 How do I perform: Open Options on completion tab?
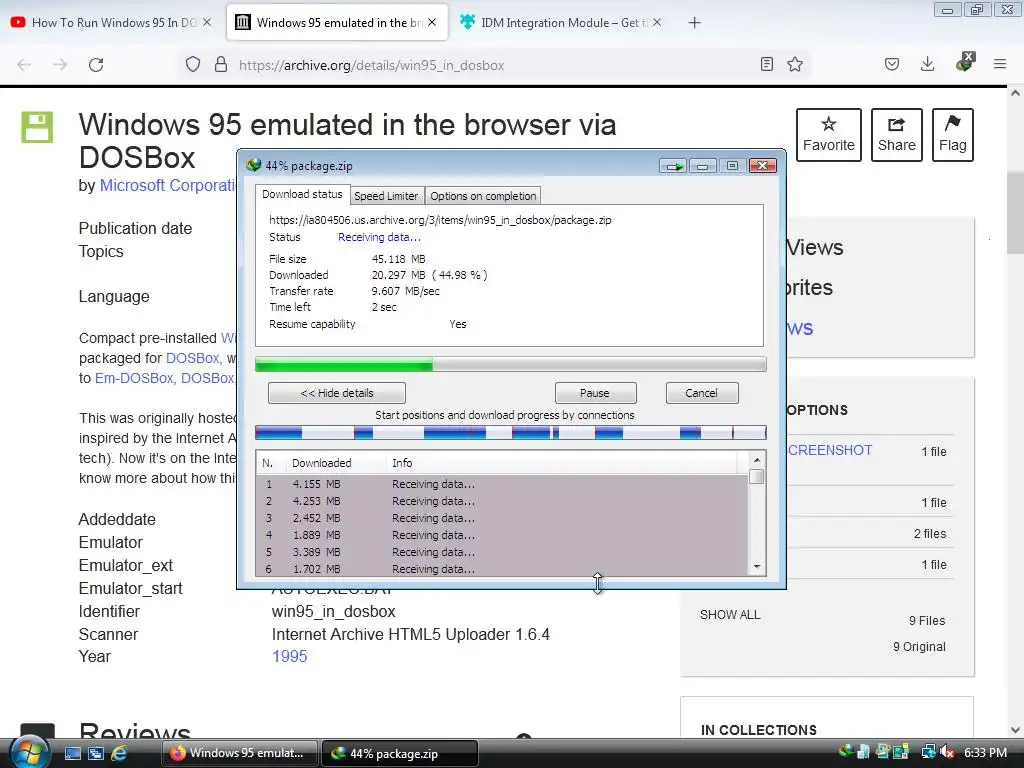click(x=483, y=196)
